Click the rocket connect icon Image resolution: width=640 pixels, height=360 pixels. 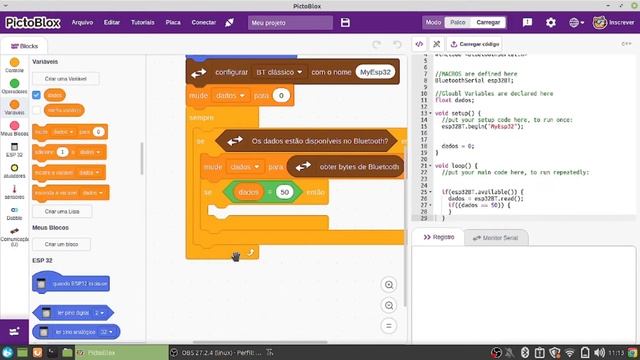coord(230,22)
